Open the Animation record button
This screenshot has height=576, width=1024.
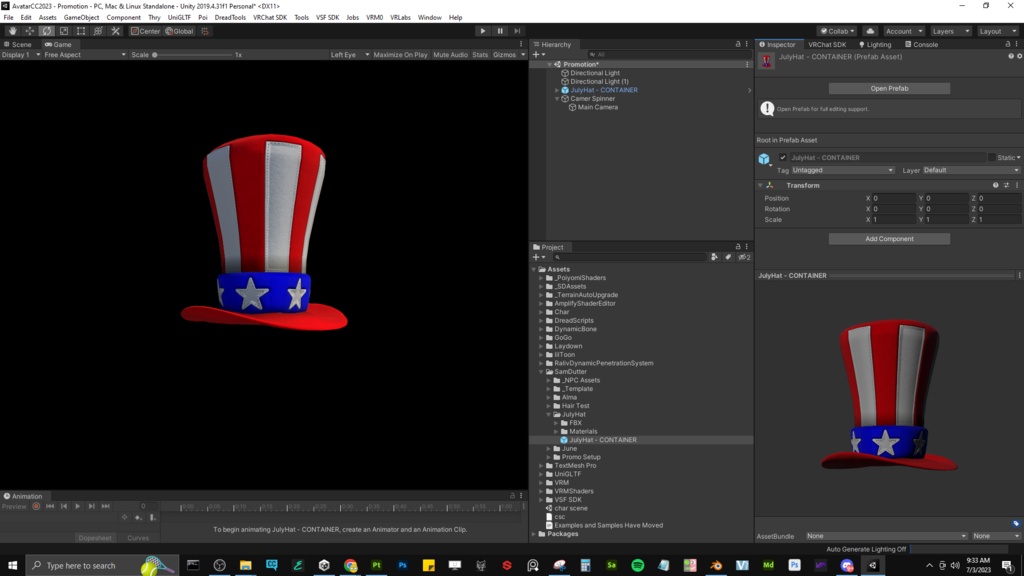pyautogui.click(x=36, y=507)
